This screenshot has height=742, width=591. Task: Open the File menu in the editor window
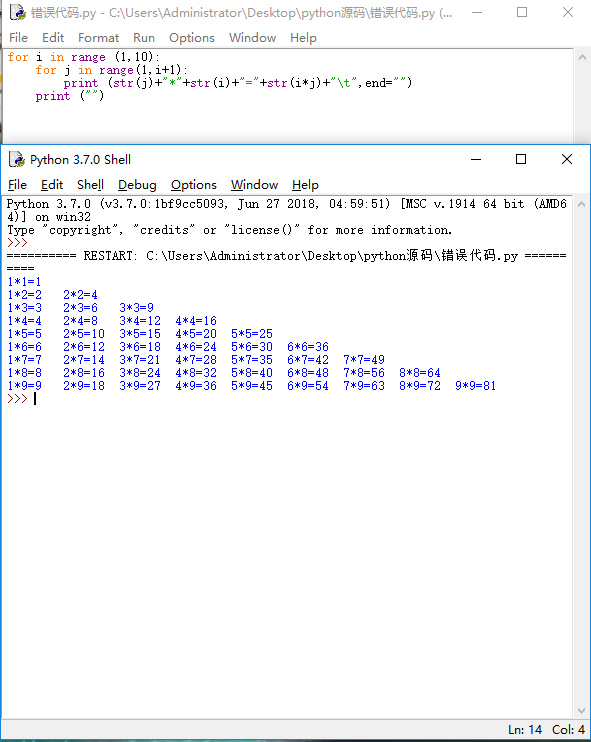coord(18,38)
